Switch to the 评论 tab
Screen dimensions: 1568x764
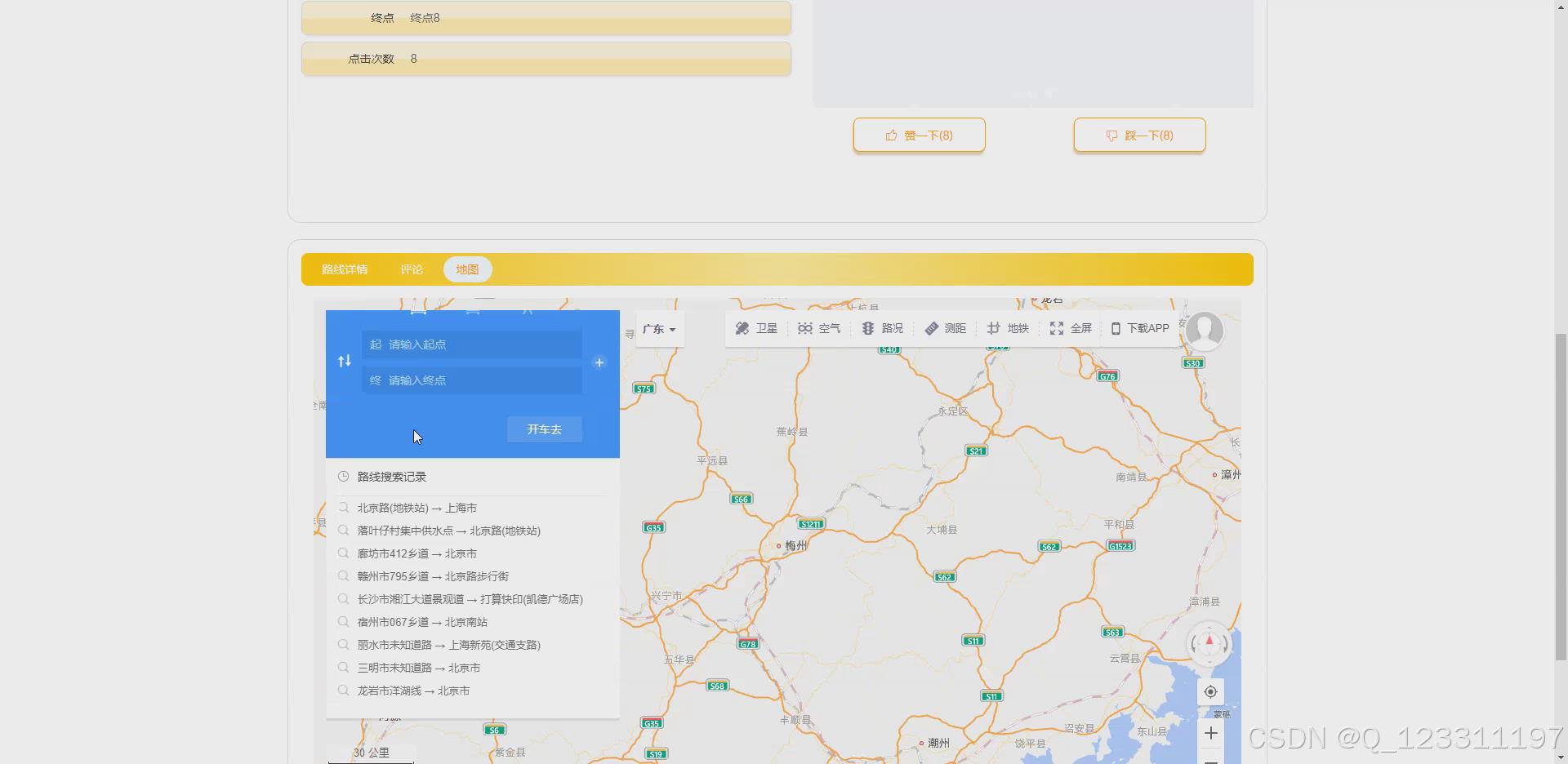pos(412,269)
